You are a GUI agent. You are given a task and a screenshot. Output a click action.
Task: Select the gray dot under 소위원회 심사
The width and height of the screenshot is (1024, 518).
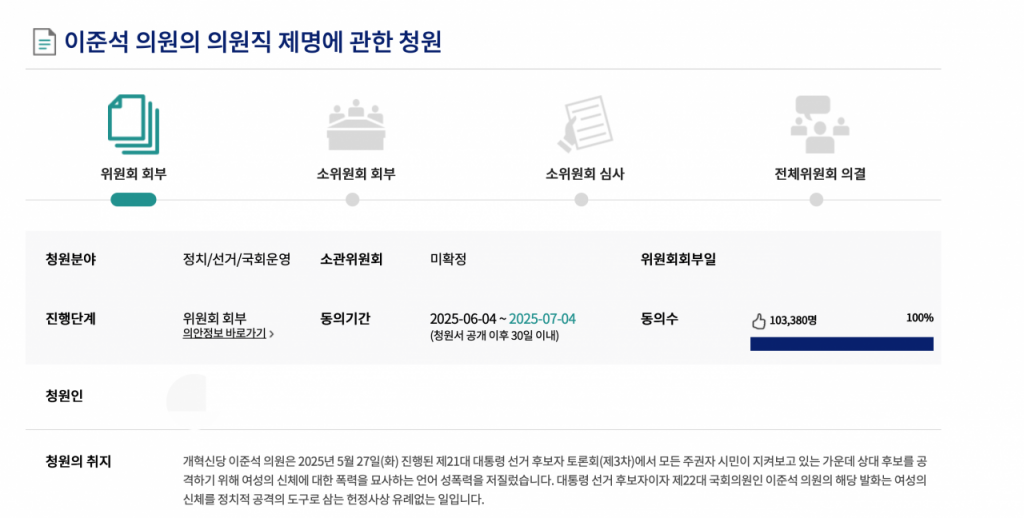pos(581,199)
